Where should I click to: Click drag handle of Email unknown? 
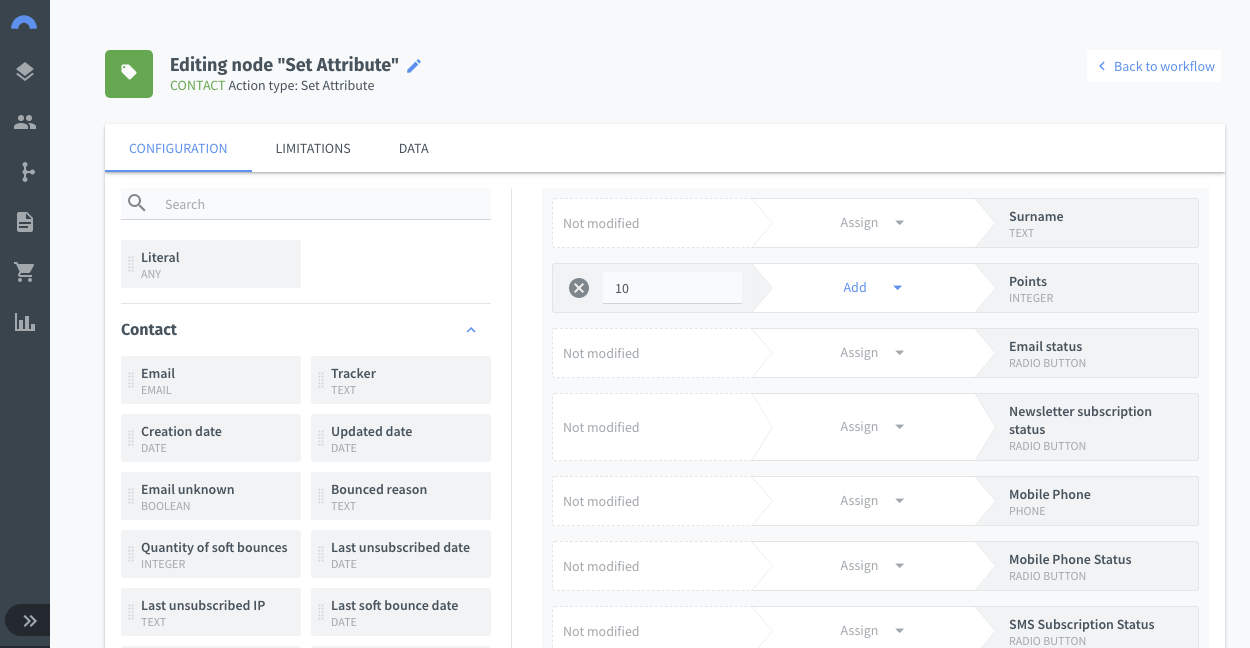click(131, 497)
